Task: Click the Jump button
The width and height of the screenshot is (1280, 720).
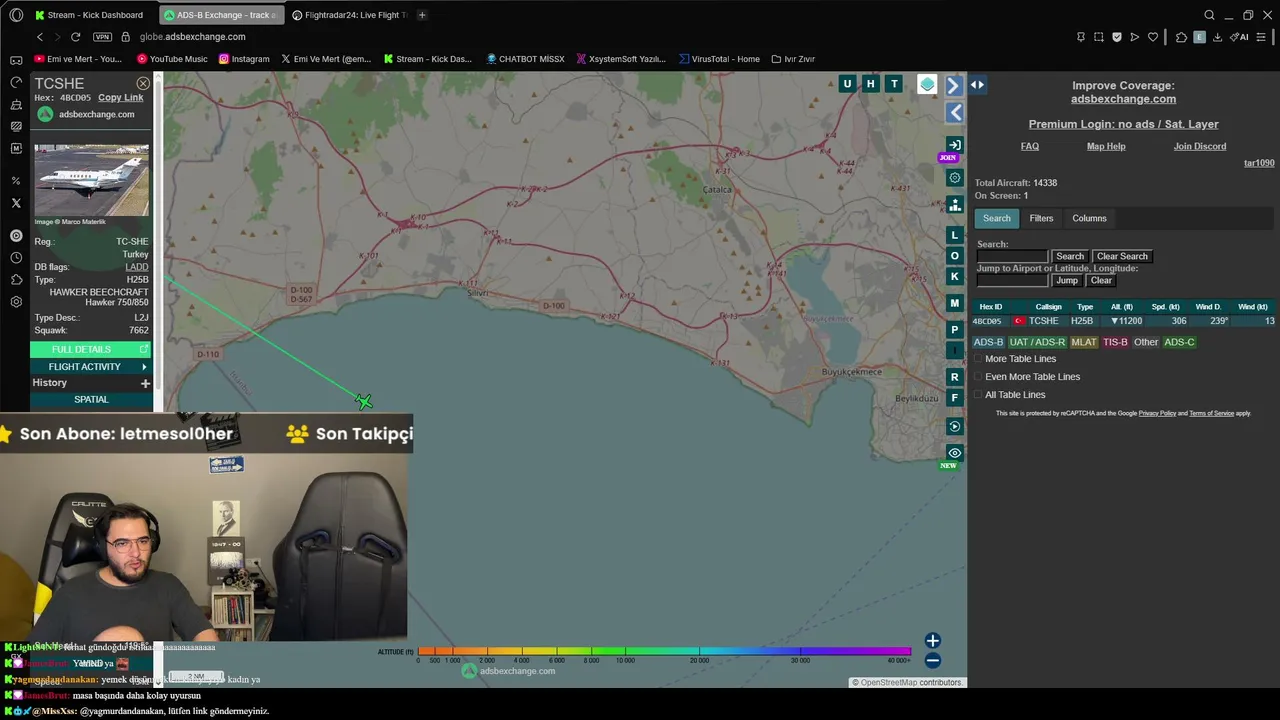Action: 1067,281
